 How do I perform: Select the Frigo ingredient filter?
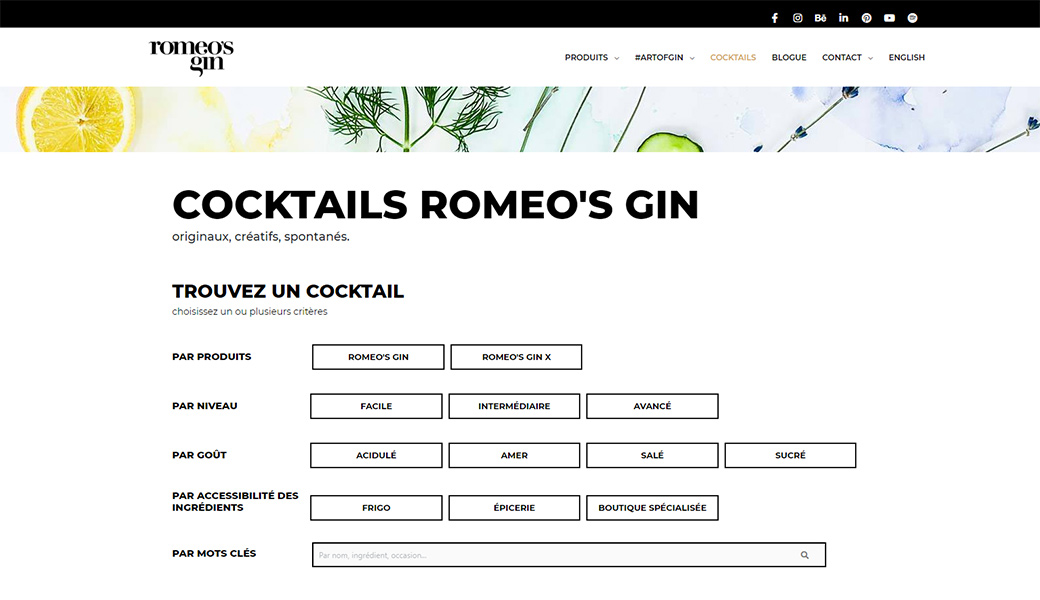[376, 507]
